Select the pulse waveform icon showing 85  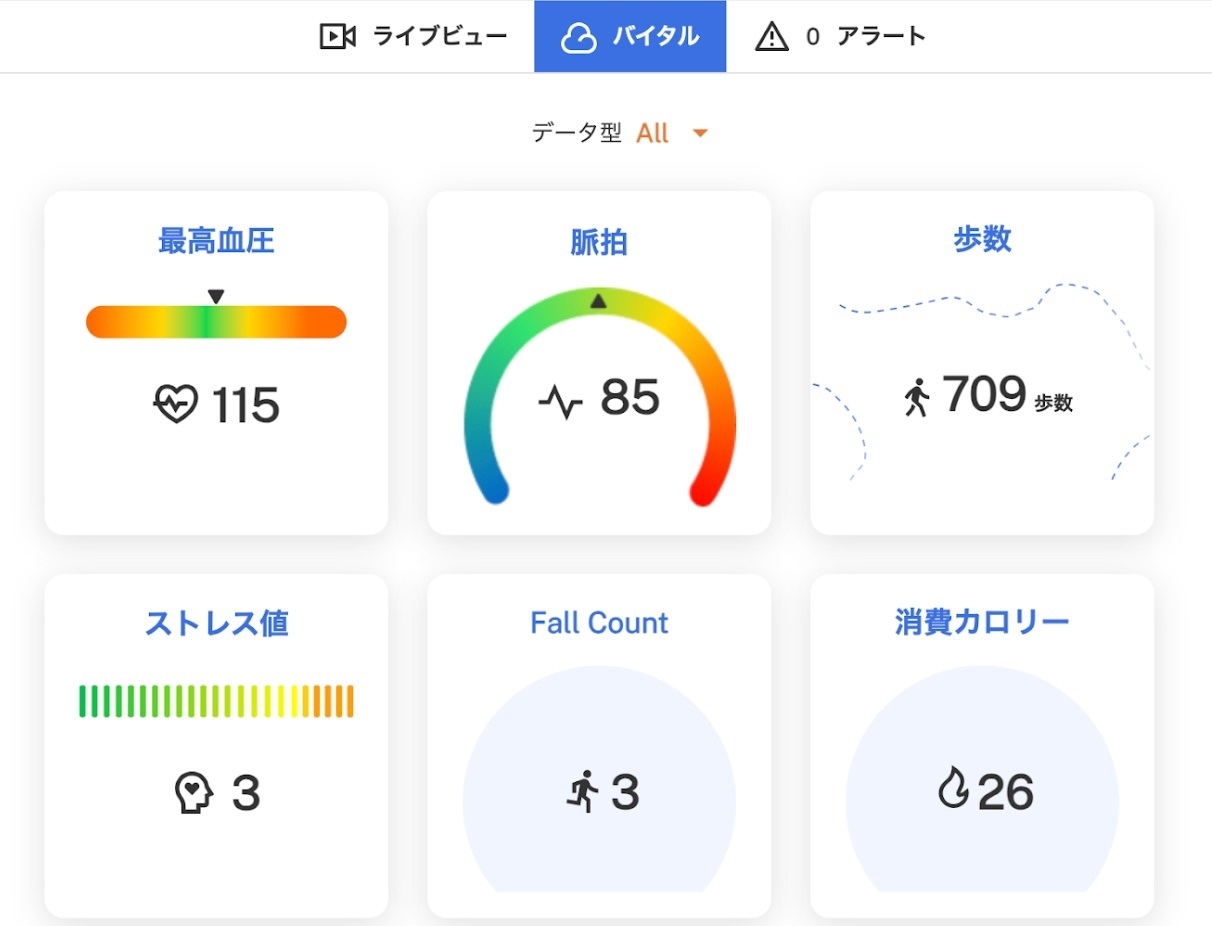(x=563, y=399)
